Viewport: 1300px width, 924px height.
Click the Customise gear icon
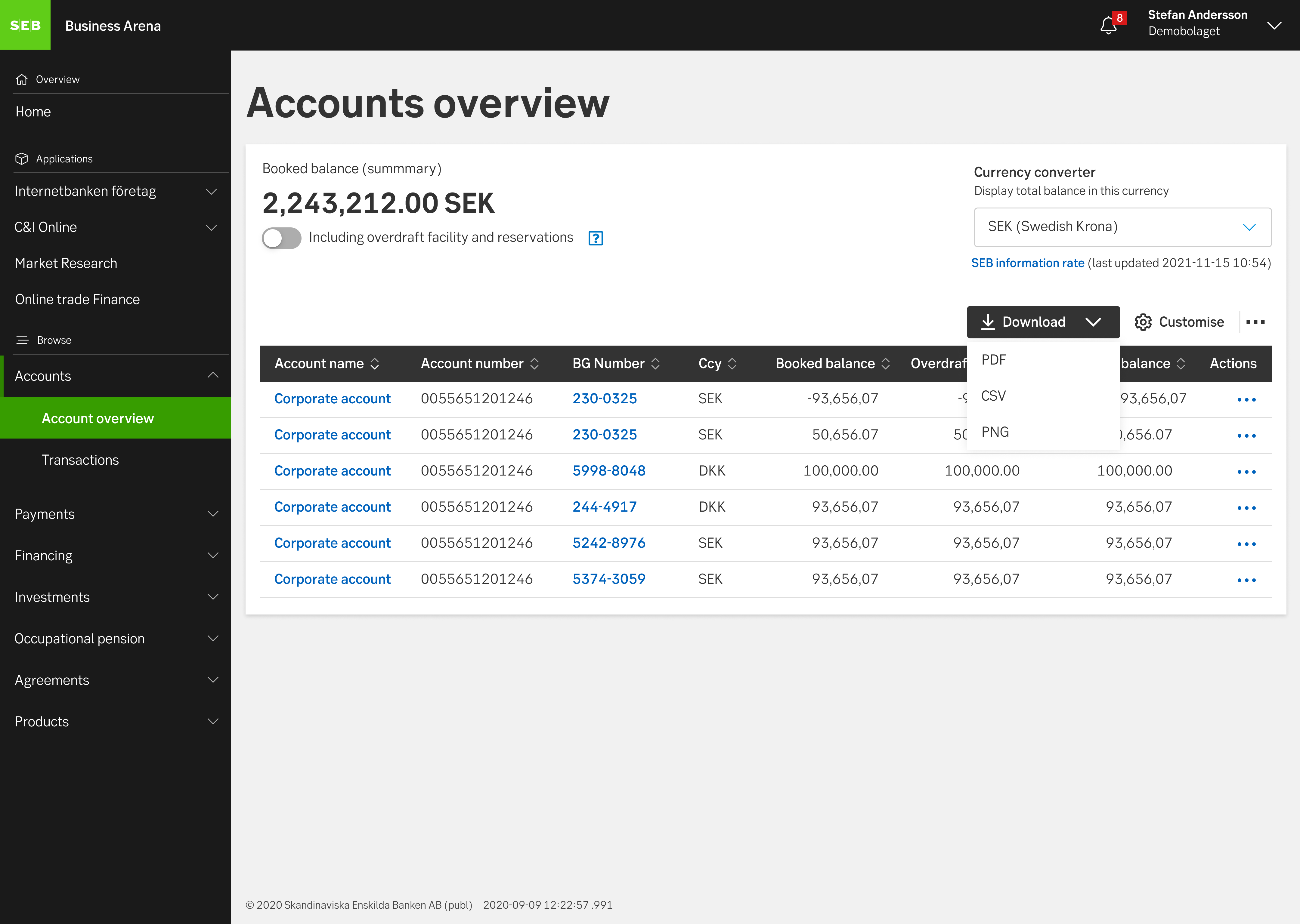(x=1143, y=322)
